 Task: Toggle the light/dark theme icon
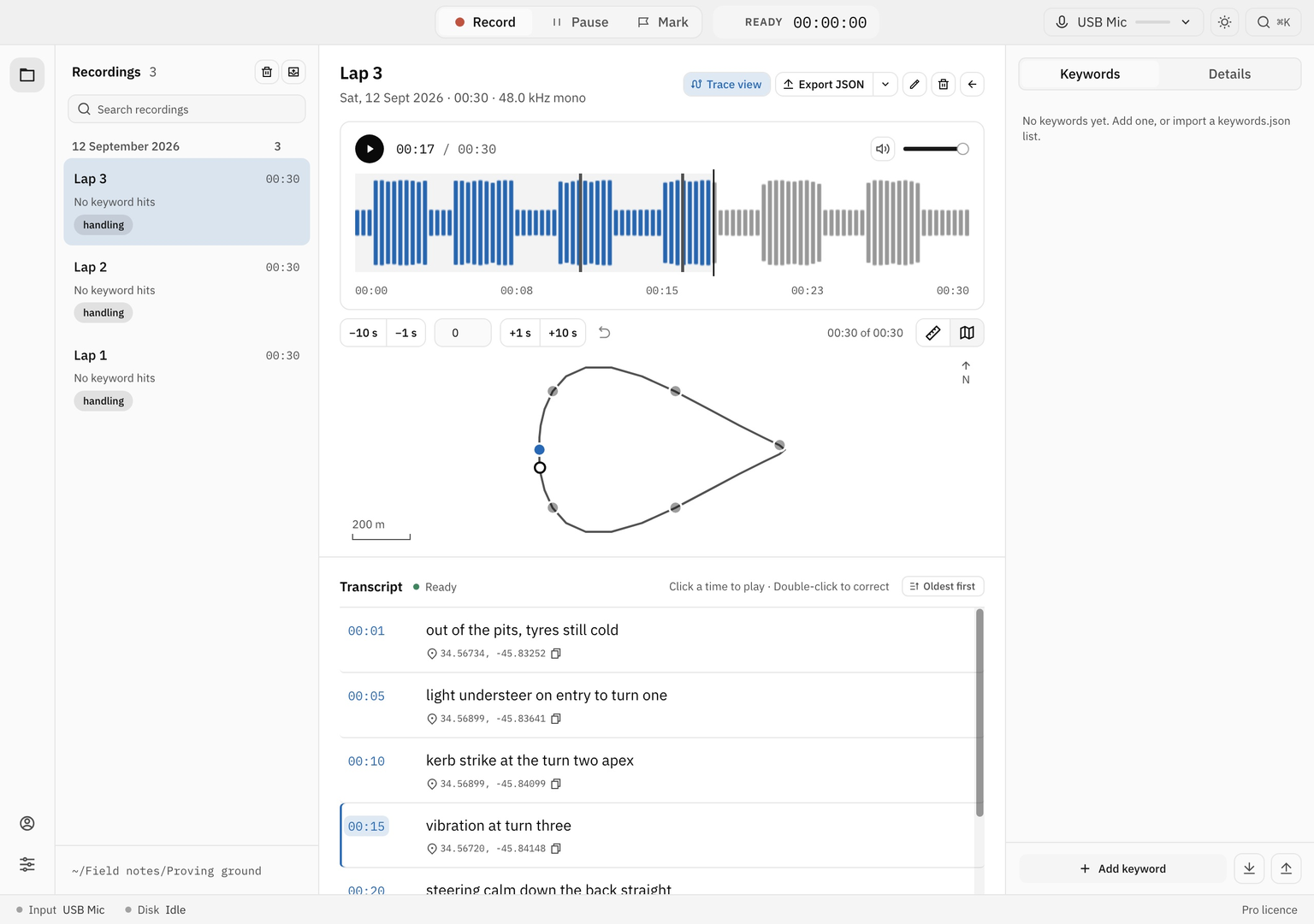1225,22
